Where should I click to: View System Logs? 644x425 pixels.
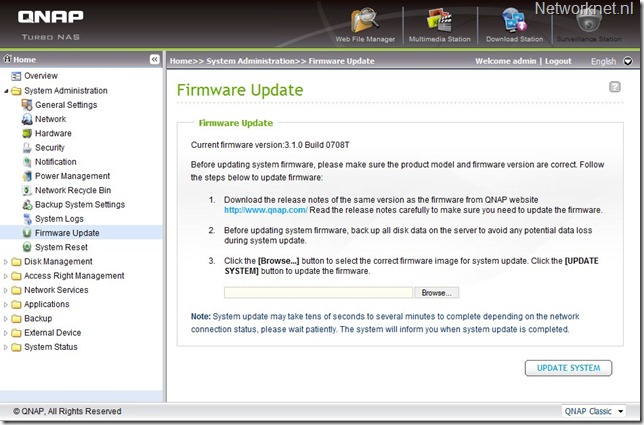point(59,219)
